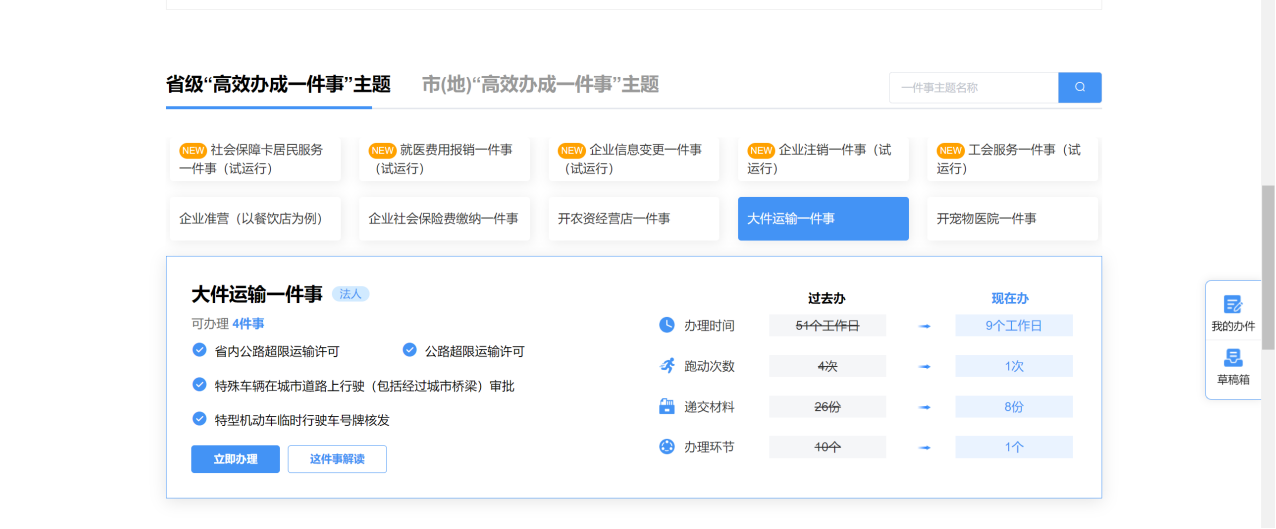Click the search magnifier button
This screenshot has height=529, width=1276.
tap(1080, 88)
